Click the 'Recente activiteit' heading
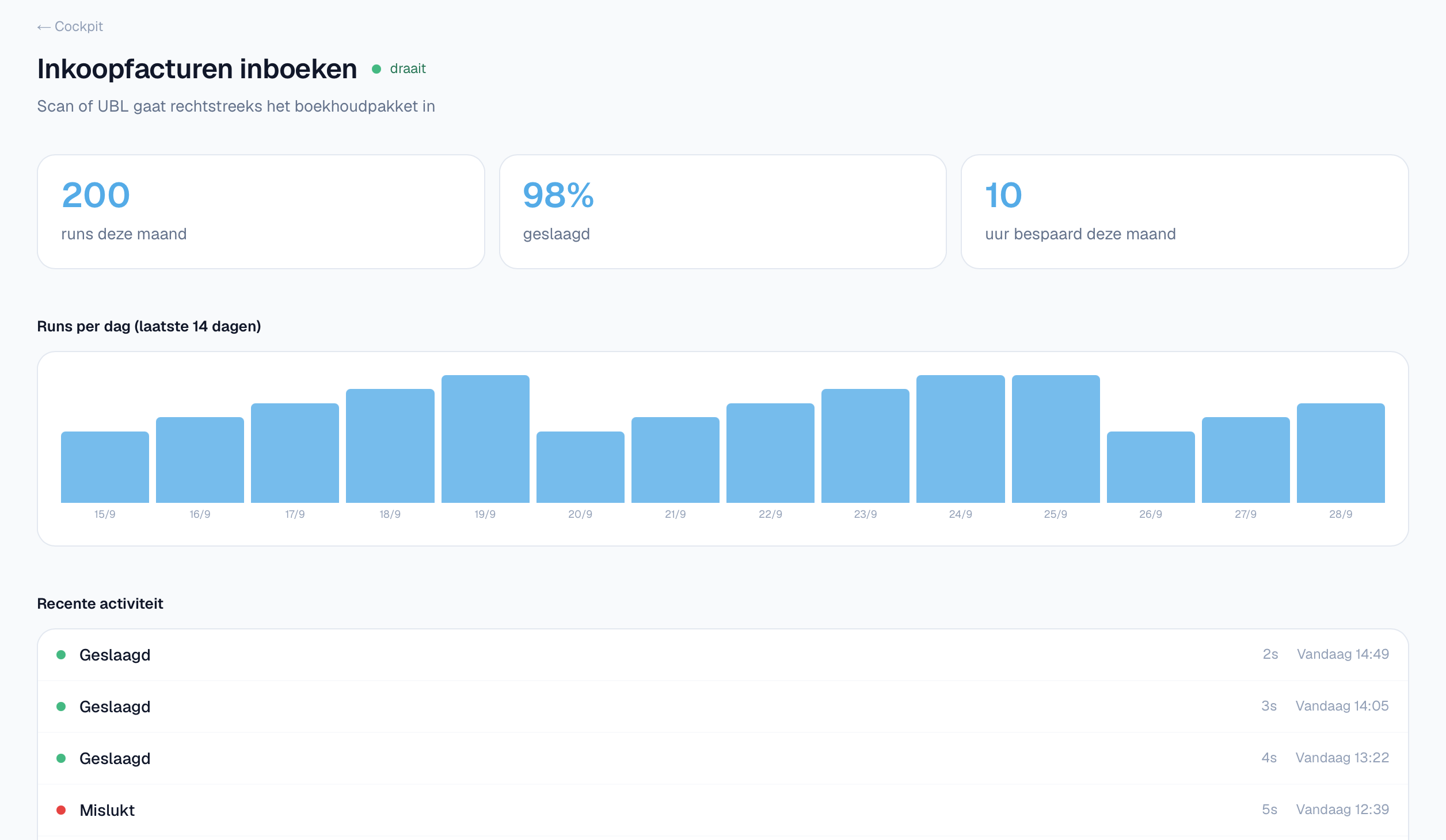This screenshot has width=1446, height=840. coord(100,604)
